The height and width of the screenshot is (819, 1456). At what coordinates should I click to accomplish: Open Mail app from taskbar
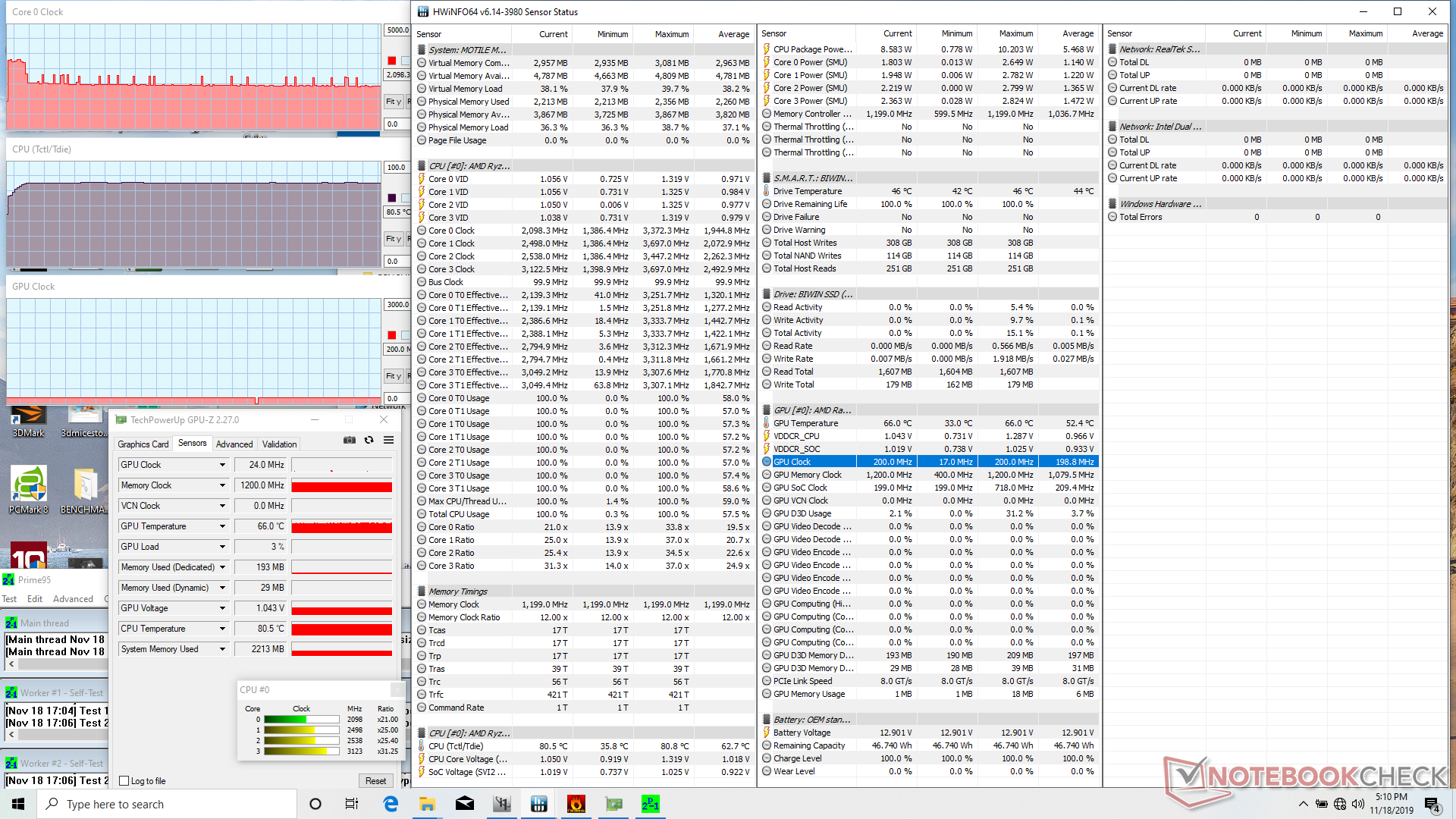click(x=464, y=804)
